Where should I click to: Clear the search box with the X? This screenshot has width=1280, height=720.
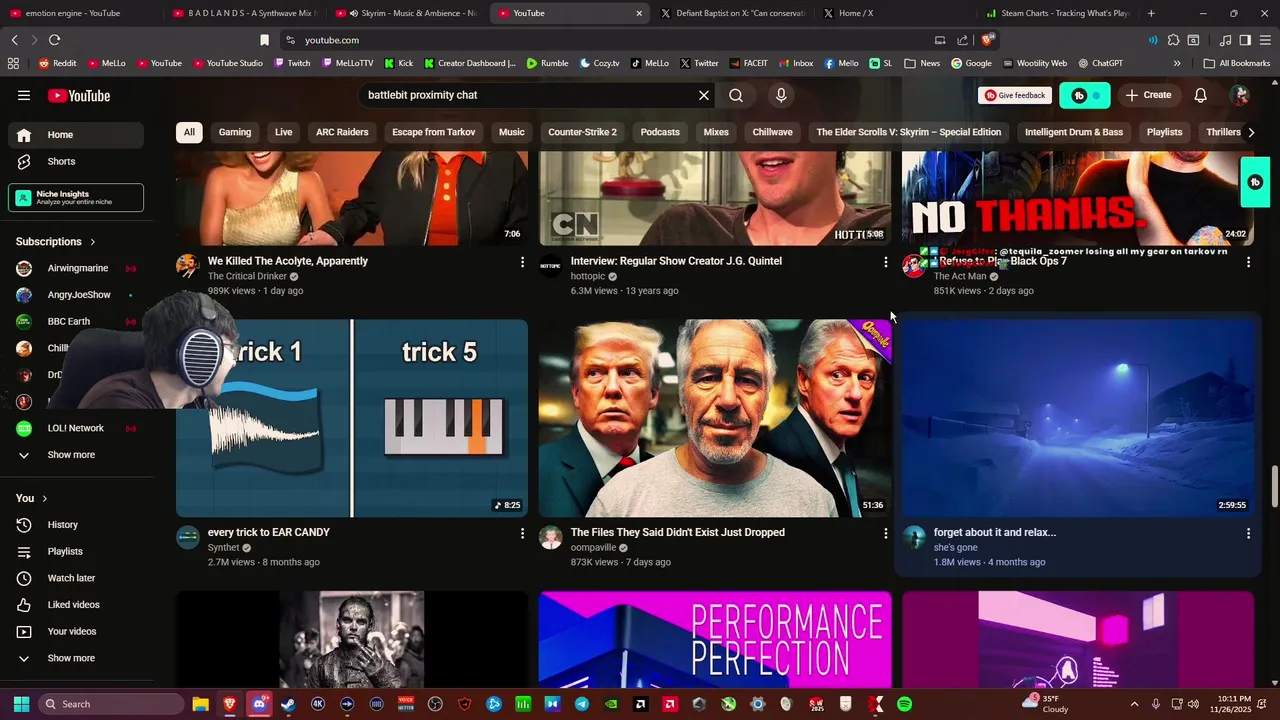tap(704, 95)
